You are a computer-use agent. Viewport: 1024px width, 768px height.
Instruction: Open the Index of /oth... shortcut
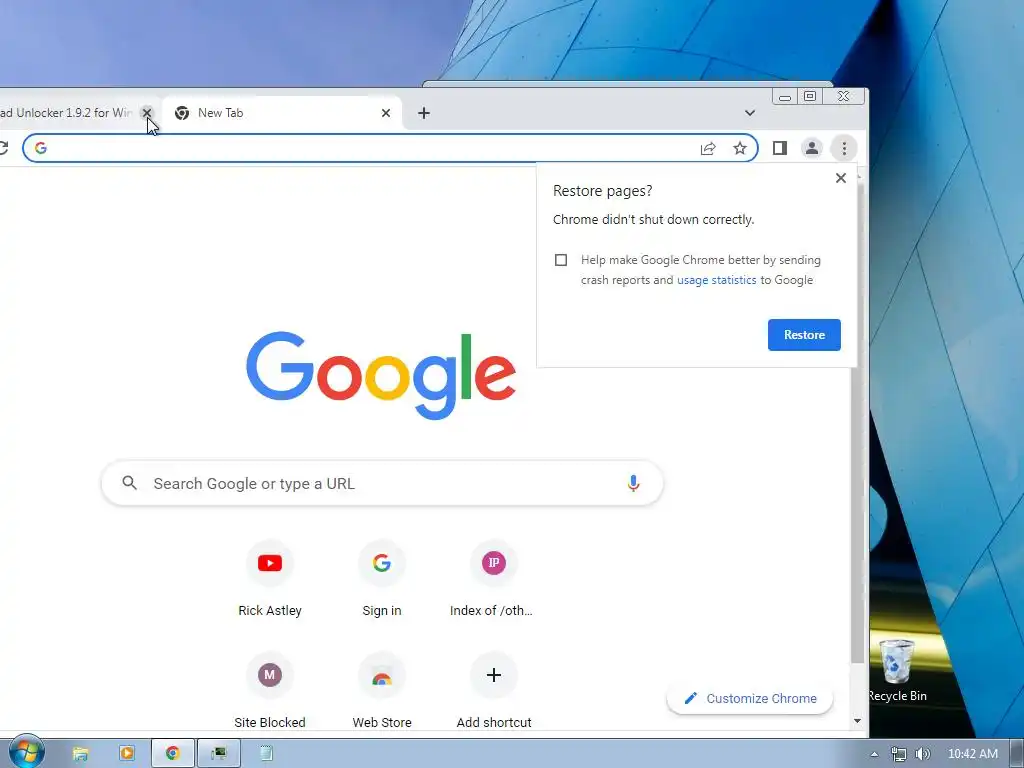494,579
